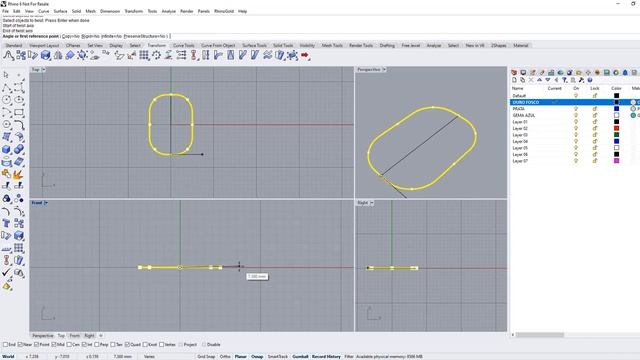Select the Circle tool in left sidebar
The image size is (640, 360).
tap(6, 100)
